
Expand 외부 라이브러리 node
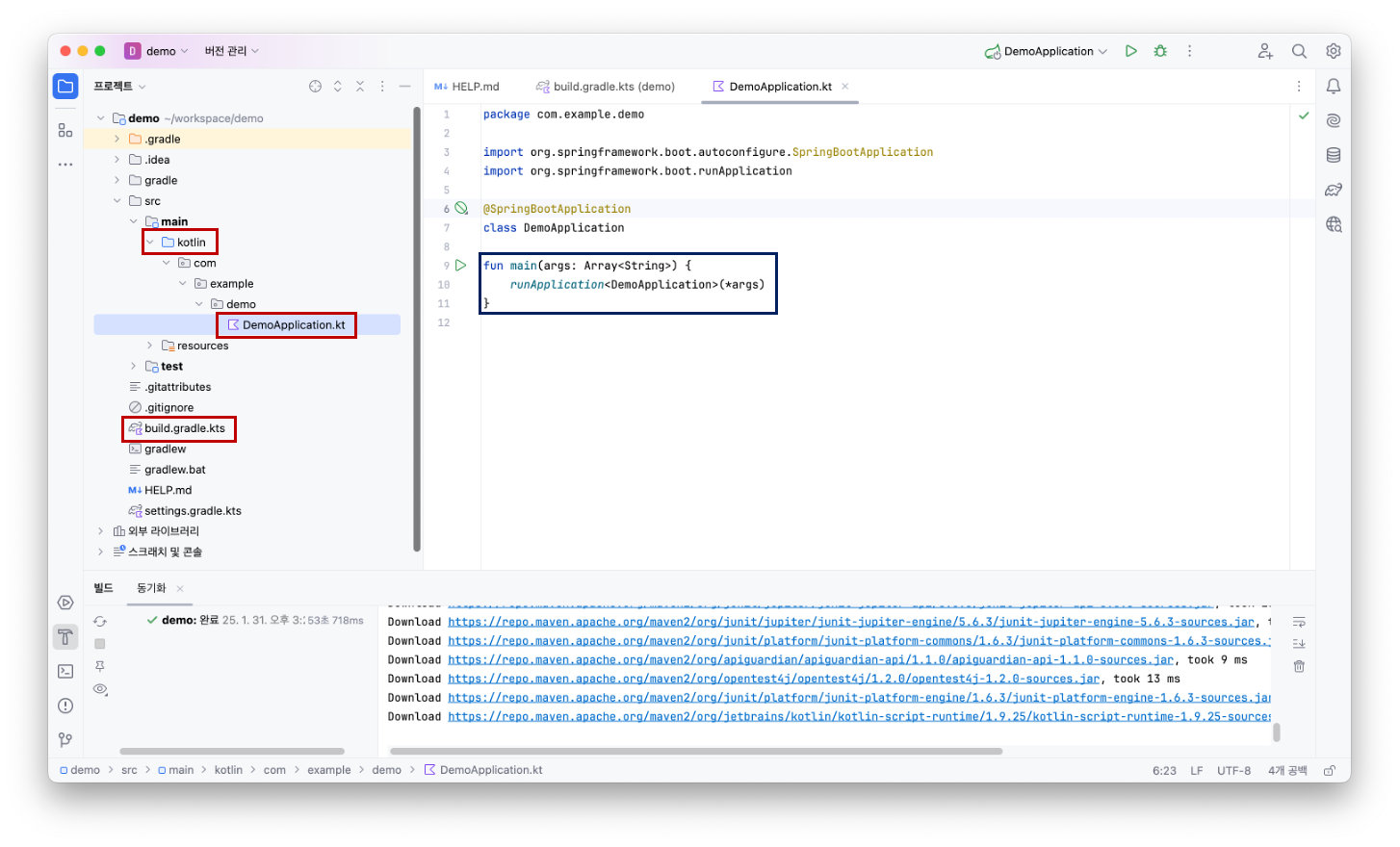pyautogui.click(x=100, y=531)
